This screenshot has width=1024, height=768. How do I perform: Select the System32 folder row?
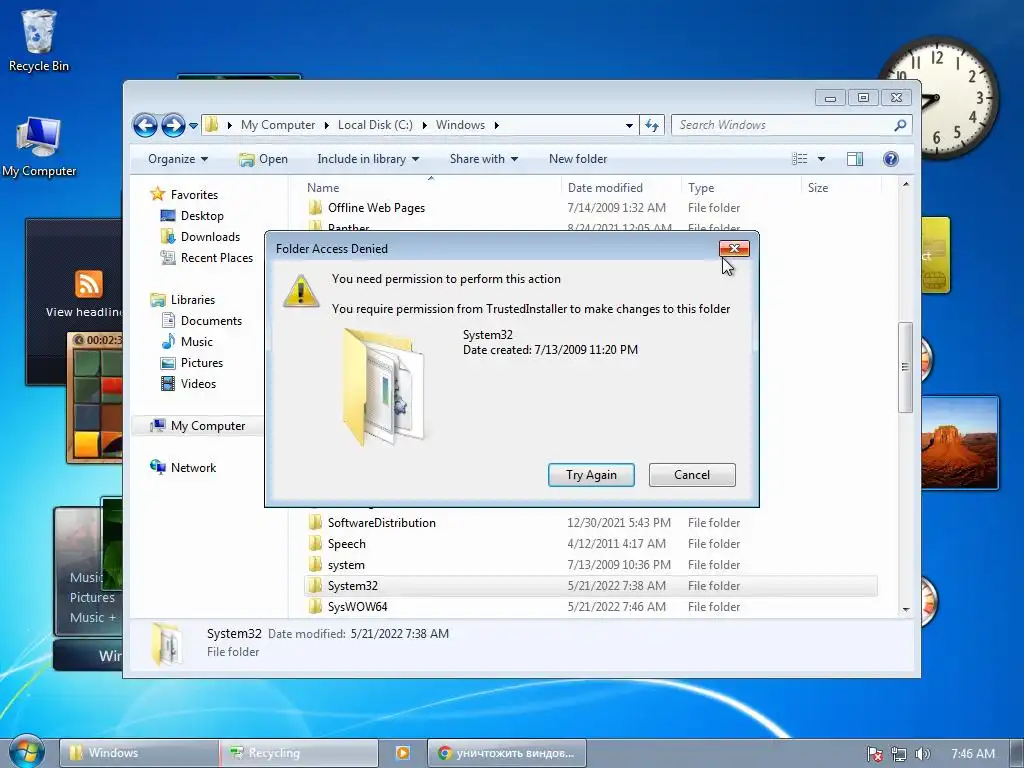591,586
